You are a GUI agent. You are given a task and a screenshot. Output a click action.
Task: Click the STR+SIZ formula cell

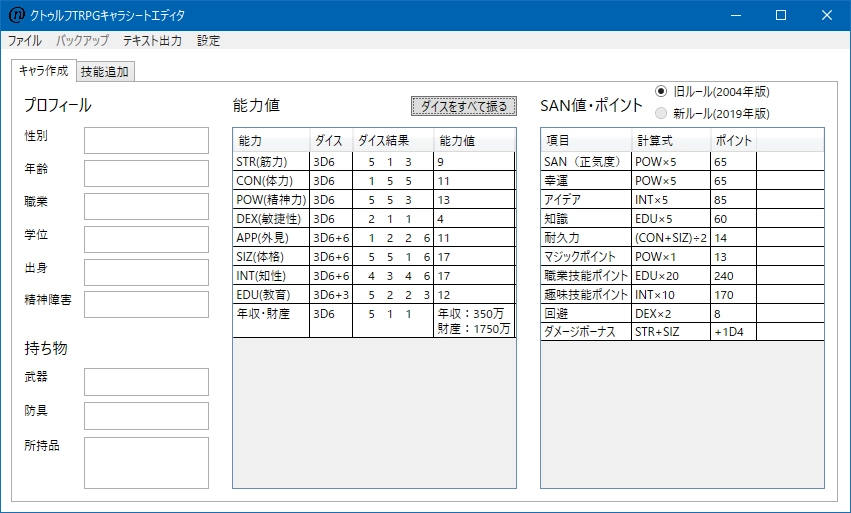point(671,332)
